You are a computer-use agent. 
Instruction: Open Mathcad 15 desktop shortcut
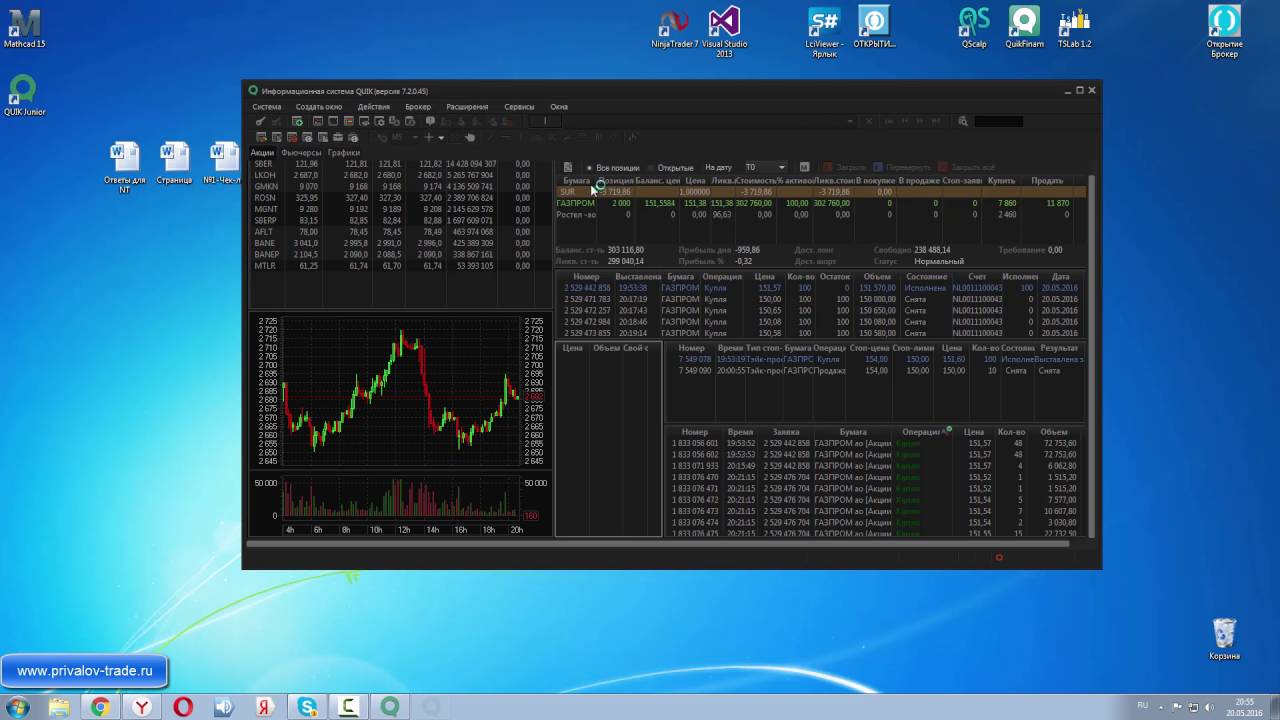[x=24, y=29]
